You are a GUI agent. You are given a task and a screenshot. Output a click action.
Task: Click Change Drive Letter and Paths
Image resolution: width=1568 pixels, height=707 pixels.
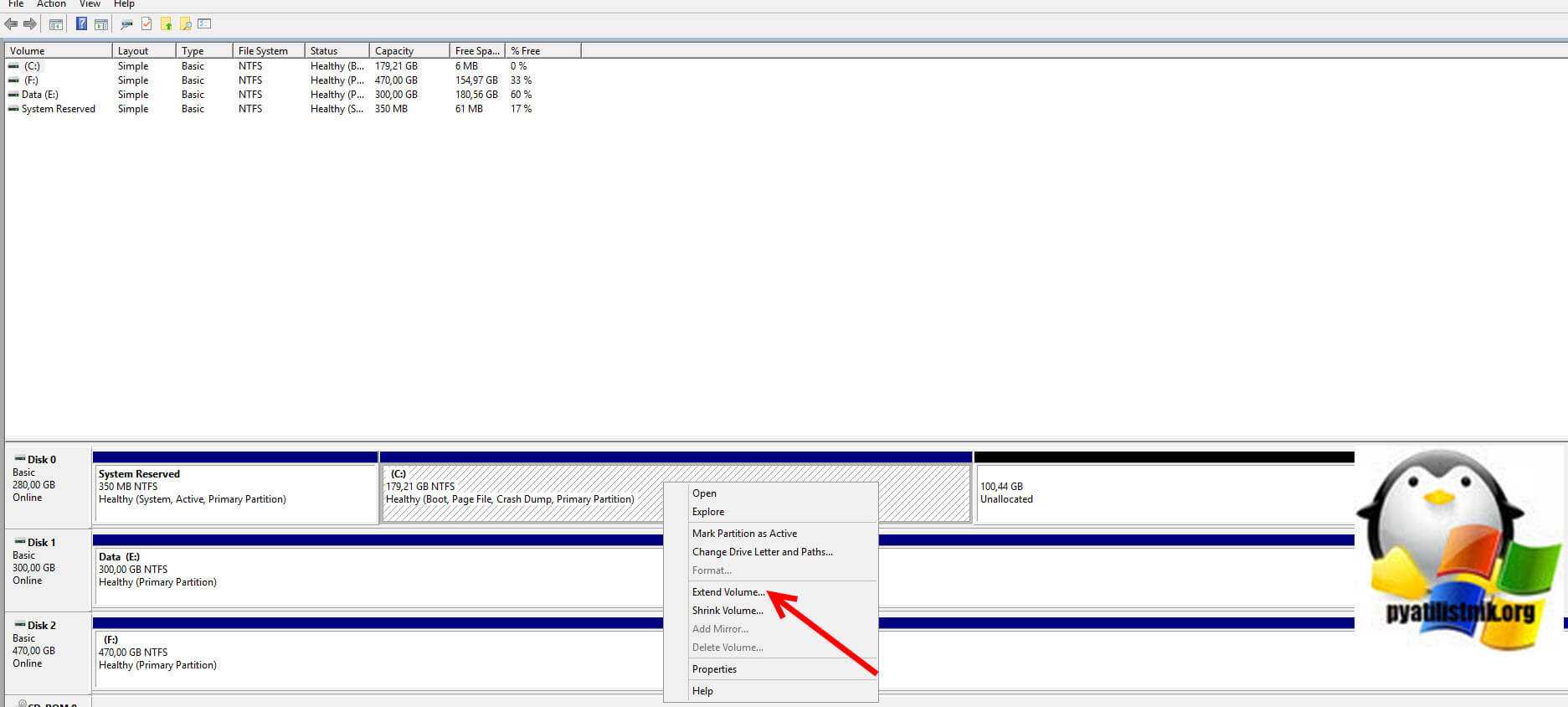coord(762,552)
